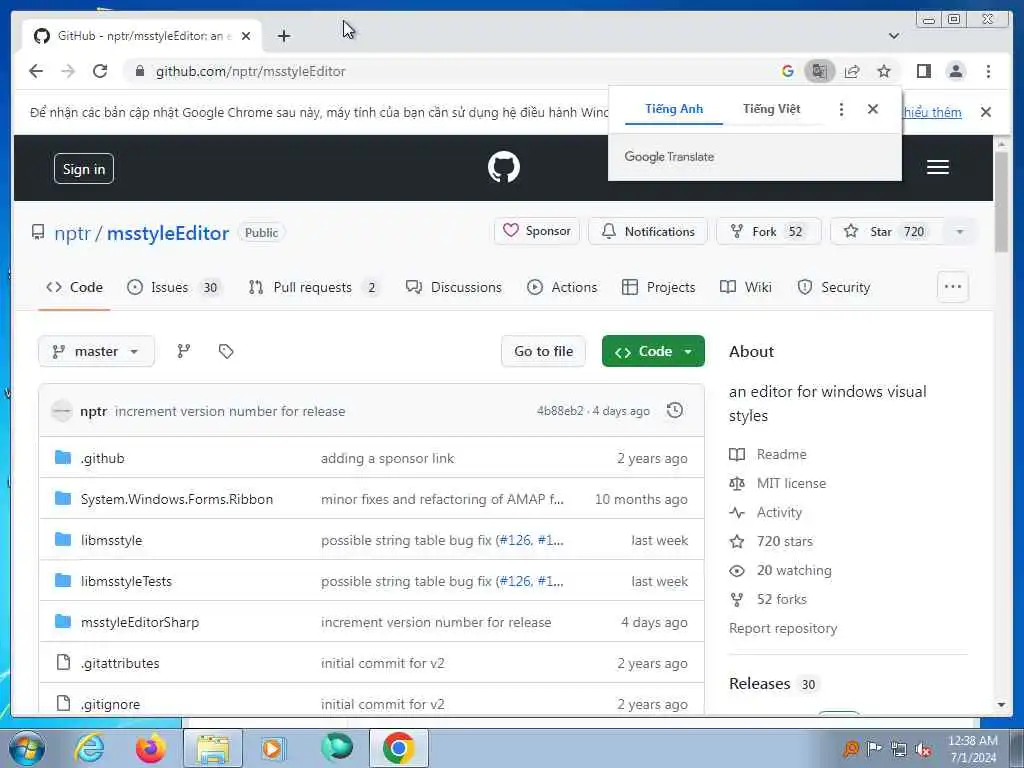The width and height of the screenshot is (1024, 768).
Task: Click the forward navigation arrow
Action: pyautogui.click(x=68, y=71)
